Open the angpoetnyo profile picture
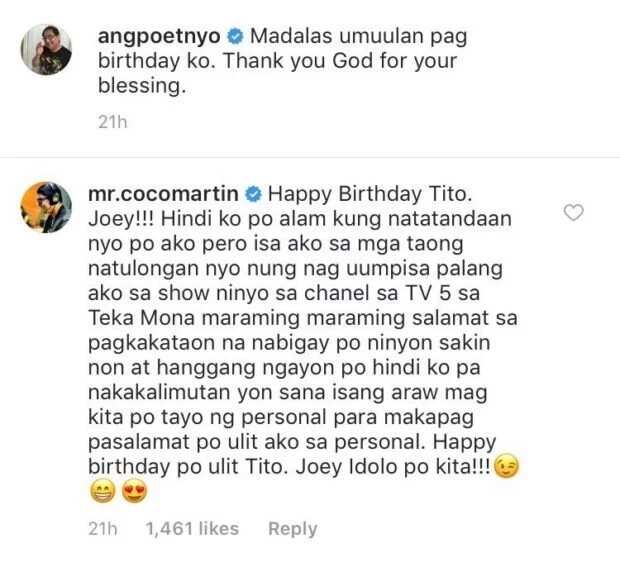Image resolution: width=620 pixels, height=572 pixels. tap(46, 50)
